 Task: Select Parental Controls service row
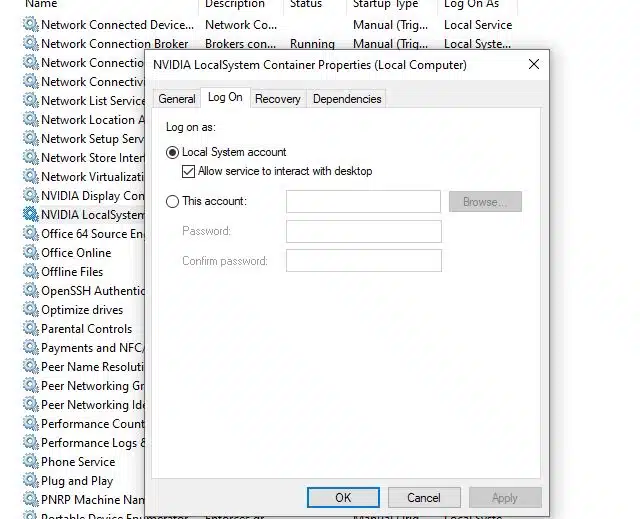point(87,328)
